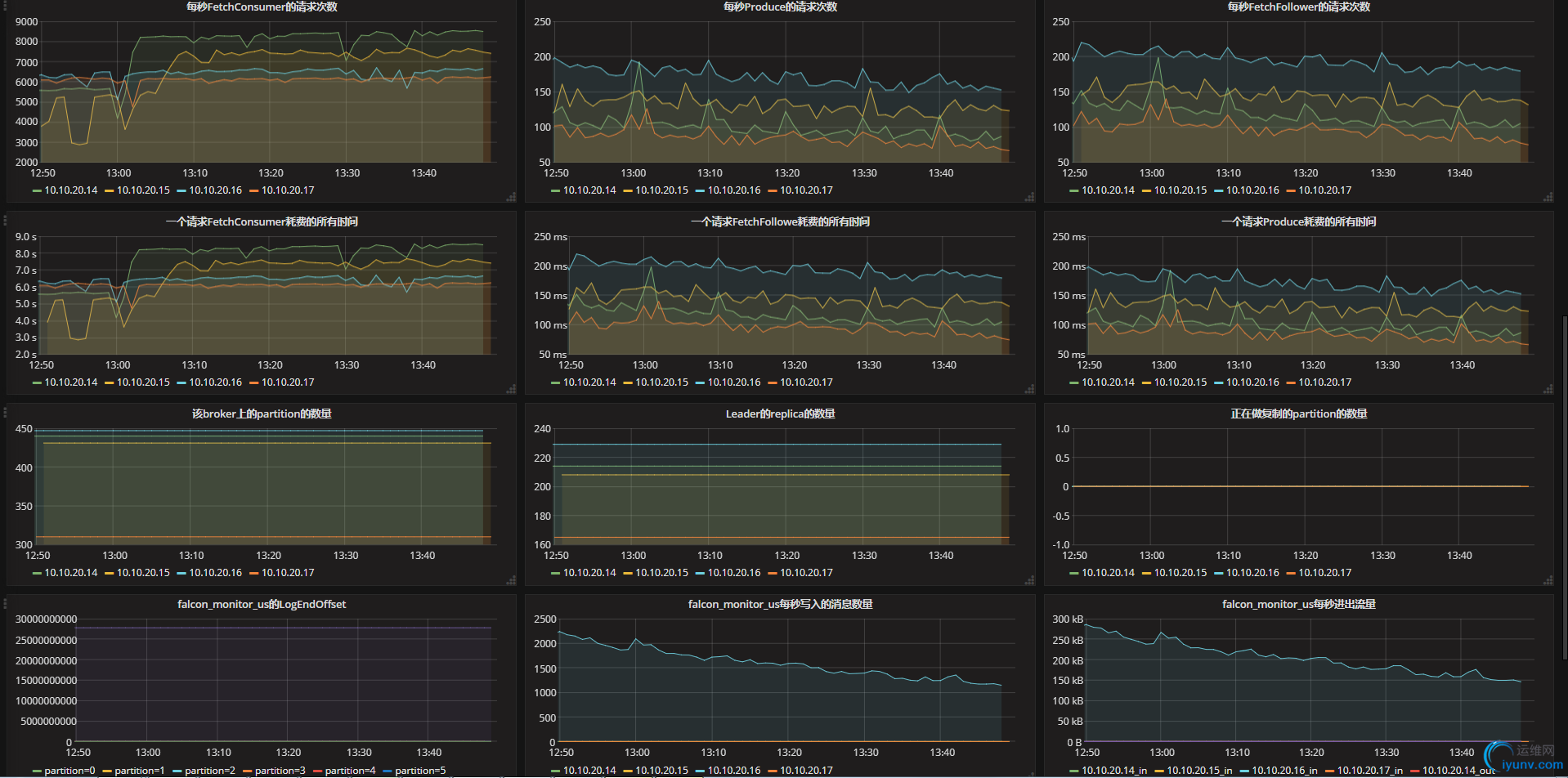The height and width of the screenshot is (778, 1568).
Task: Click 10.10.20.17 label in 该broker上的partition的数量 legend
Action: pos(288,573)
